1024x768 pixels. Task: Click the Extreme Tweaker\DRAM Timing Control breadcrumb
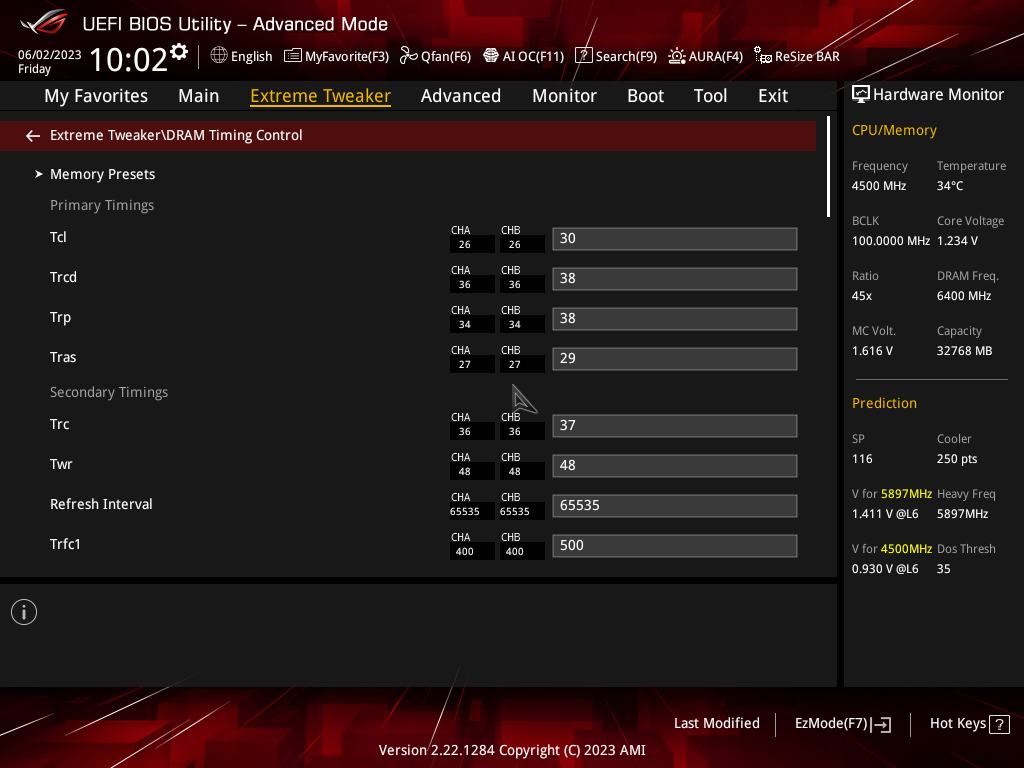coord(176,135)
